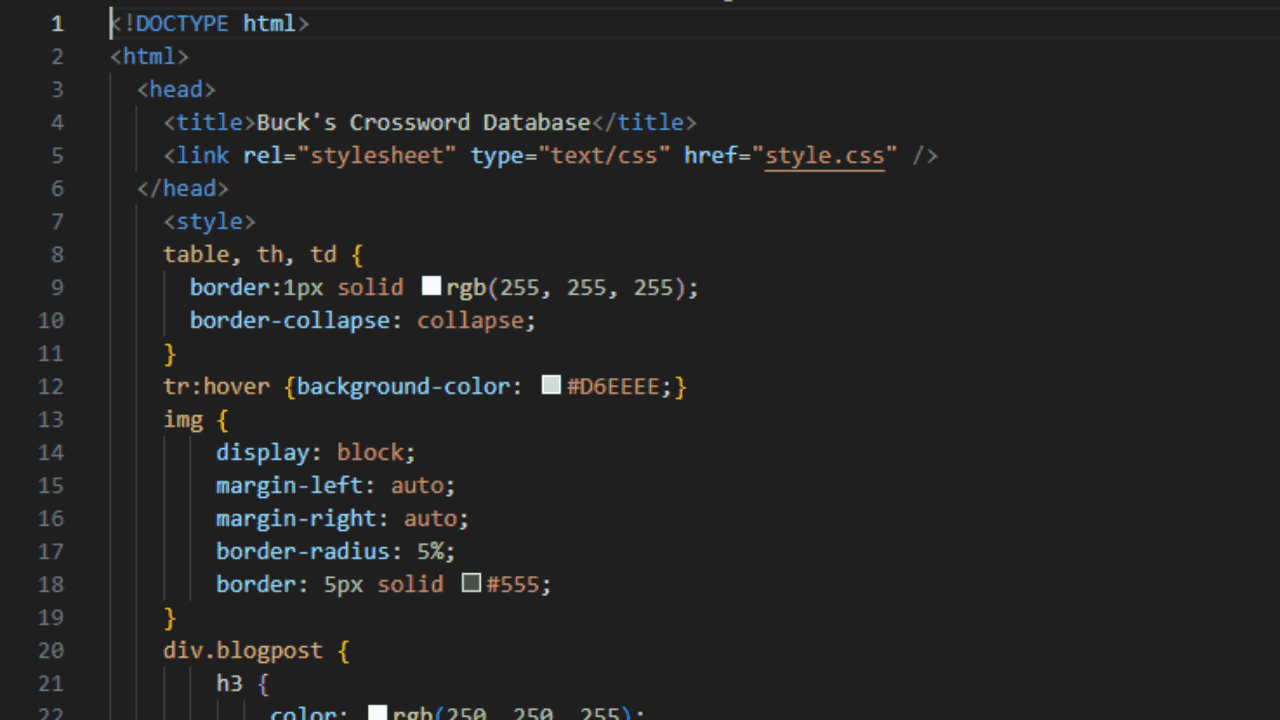Click the "div.blogpost" selector

tap(243, 650)
